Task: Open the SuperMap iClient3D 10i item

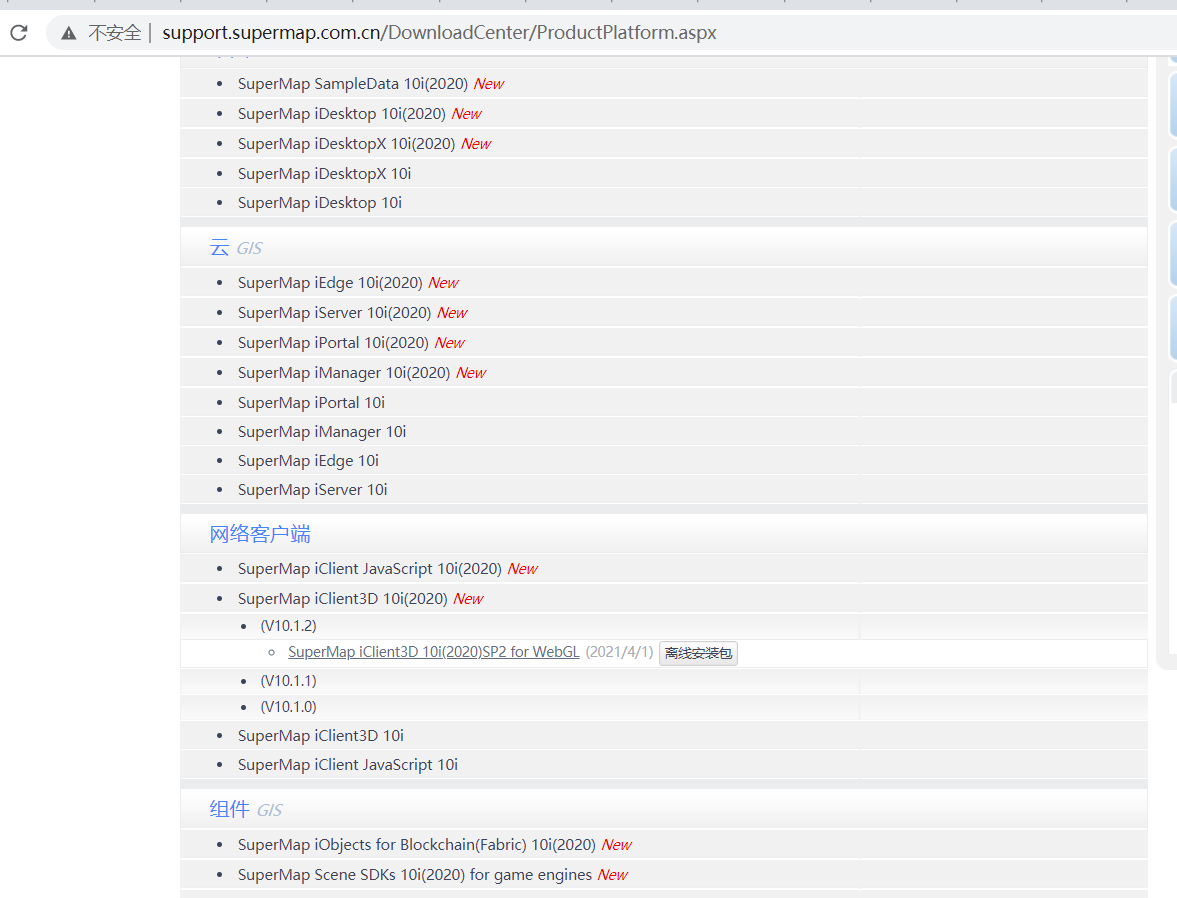Action: point(321,736)
